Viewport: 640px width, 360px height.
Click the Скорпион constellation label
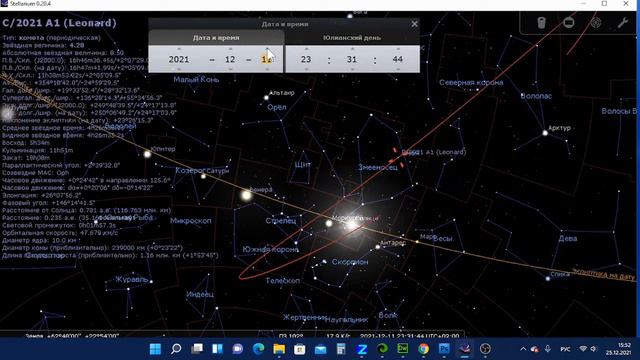point(350,262)
